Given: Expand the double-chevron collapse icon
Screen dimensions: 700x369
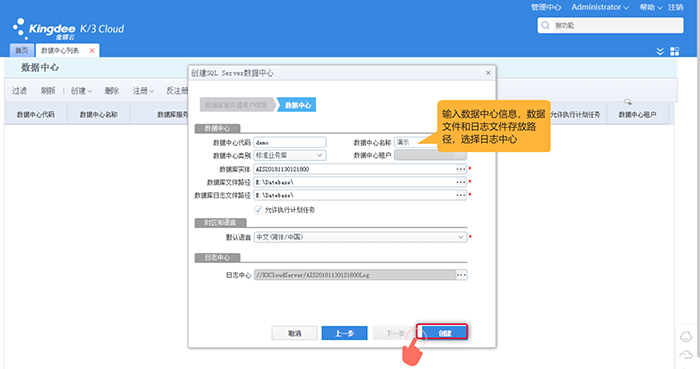Looking at the screenshot, I should pyautogui.click(x=660, y=51).
